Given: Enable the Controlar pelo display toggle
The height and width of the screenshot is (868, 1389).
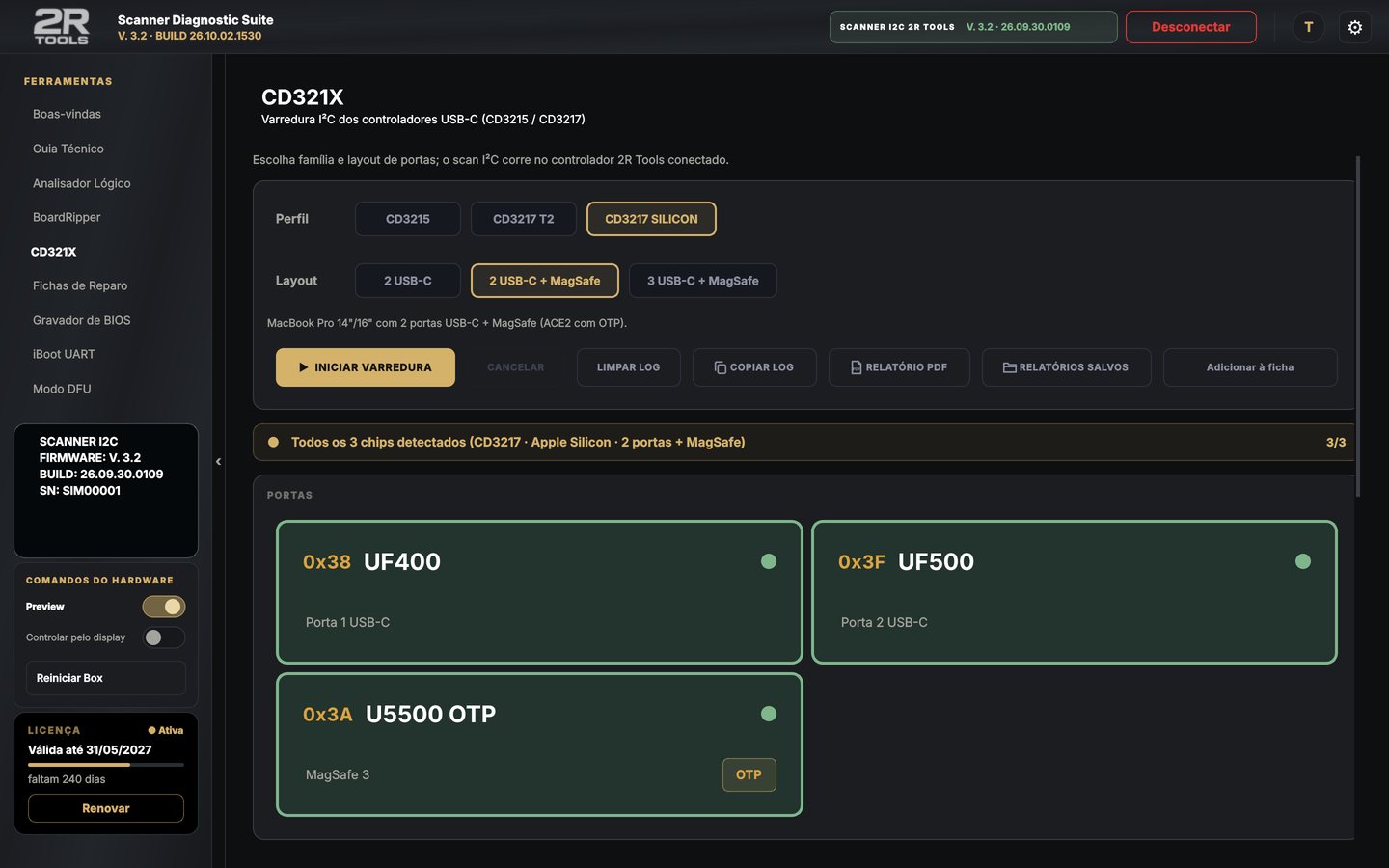Looking at the screenshot, I should click(x=164, y=637).
